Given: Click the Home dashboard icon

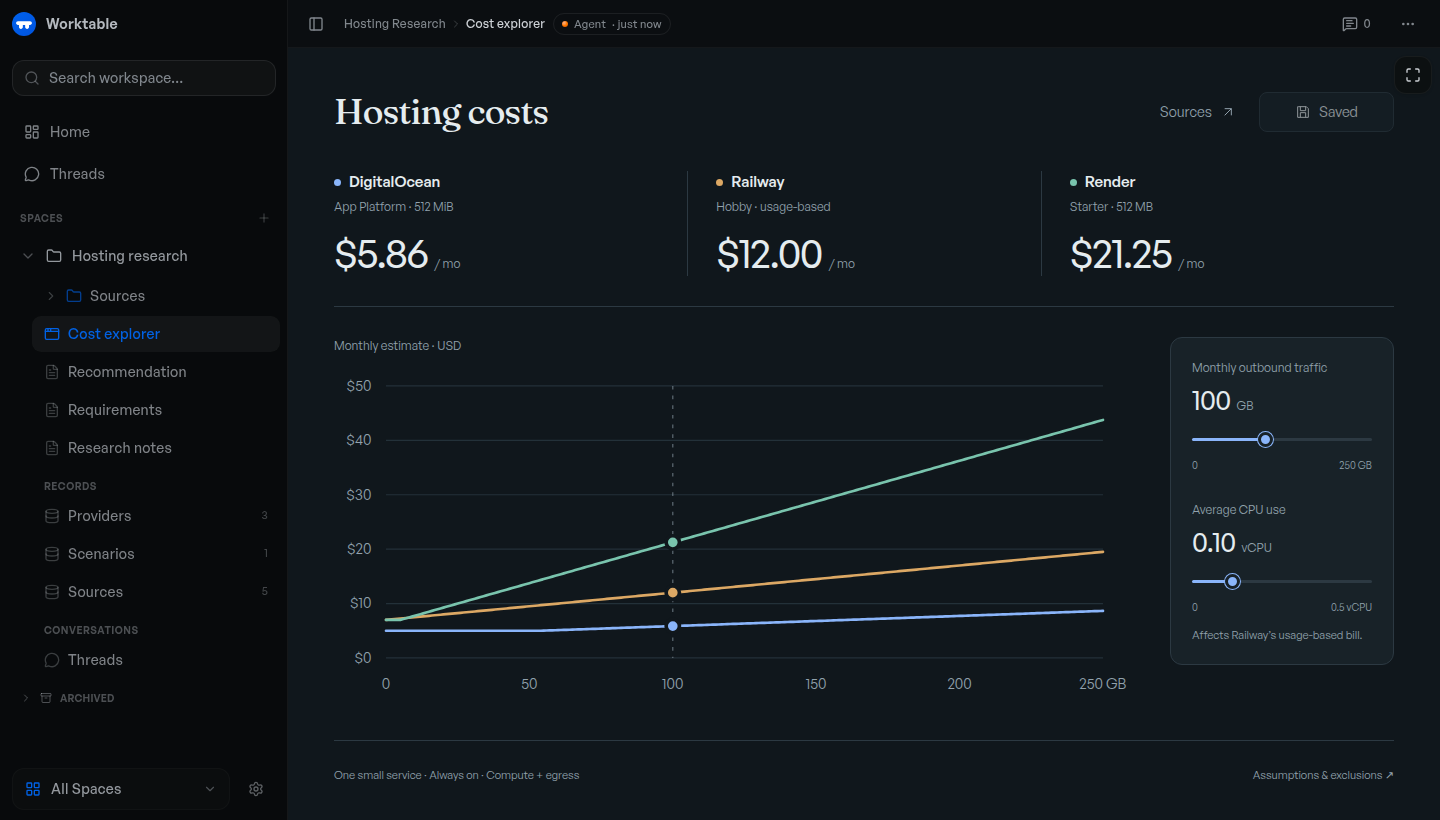Looking at the screenshot, I should click(32, 132).
